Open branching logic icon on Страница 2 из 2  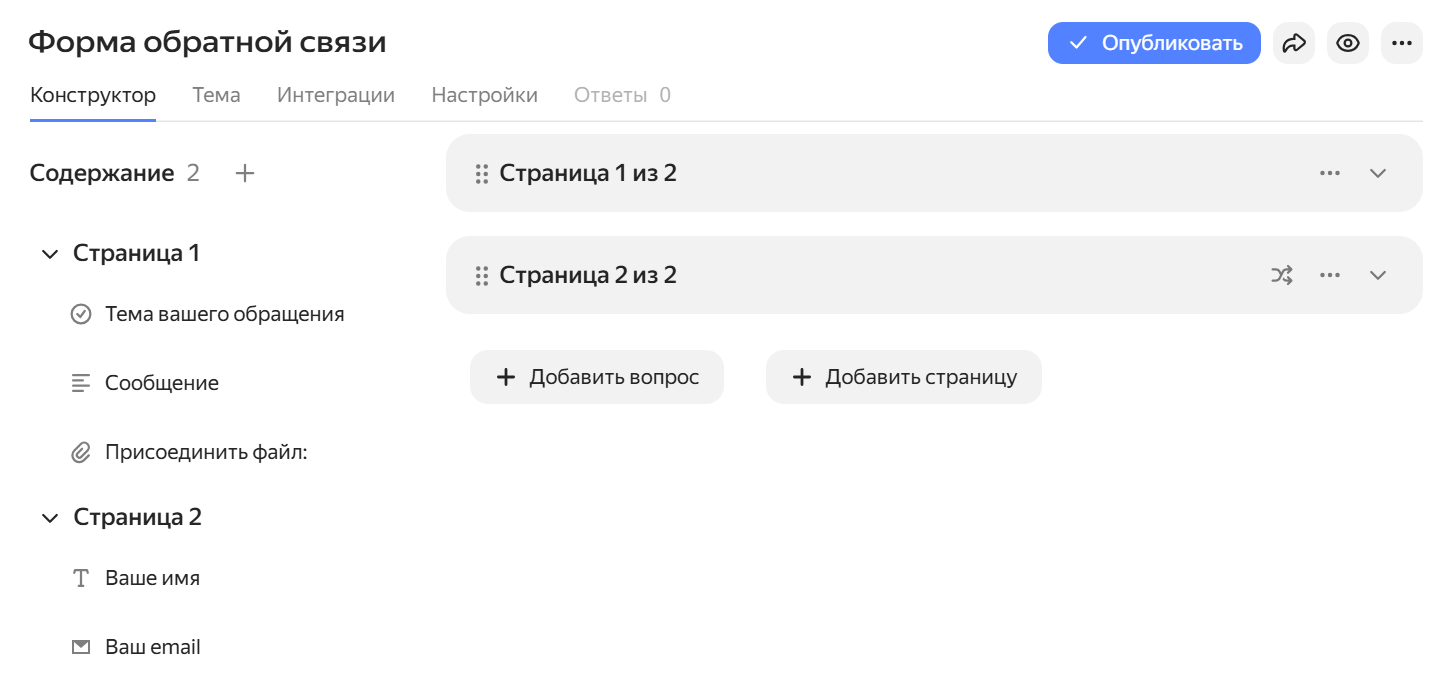click(1281, 275)
